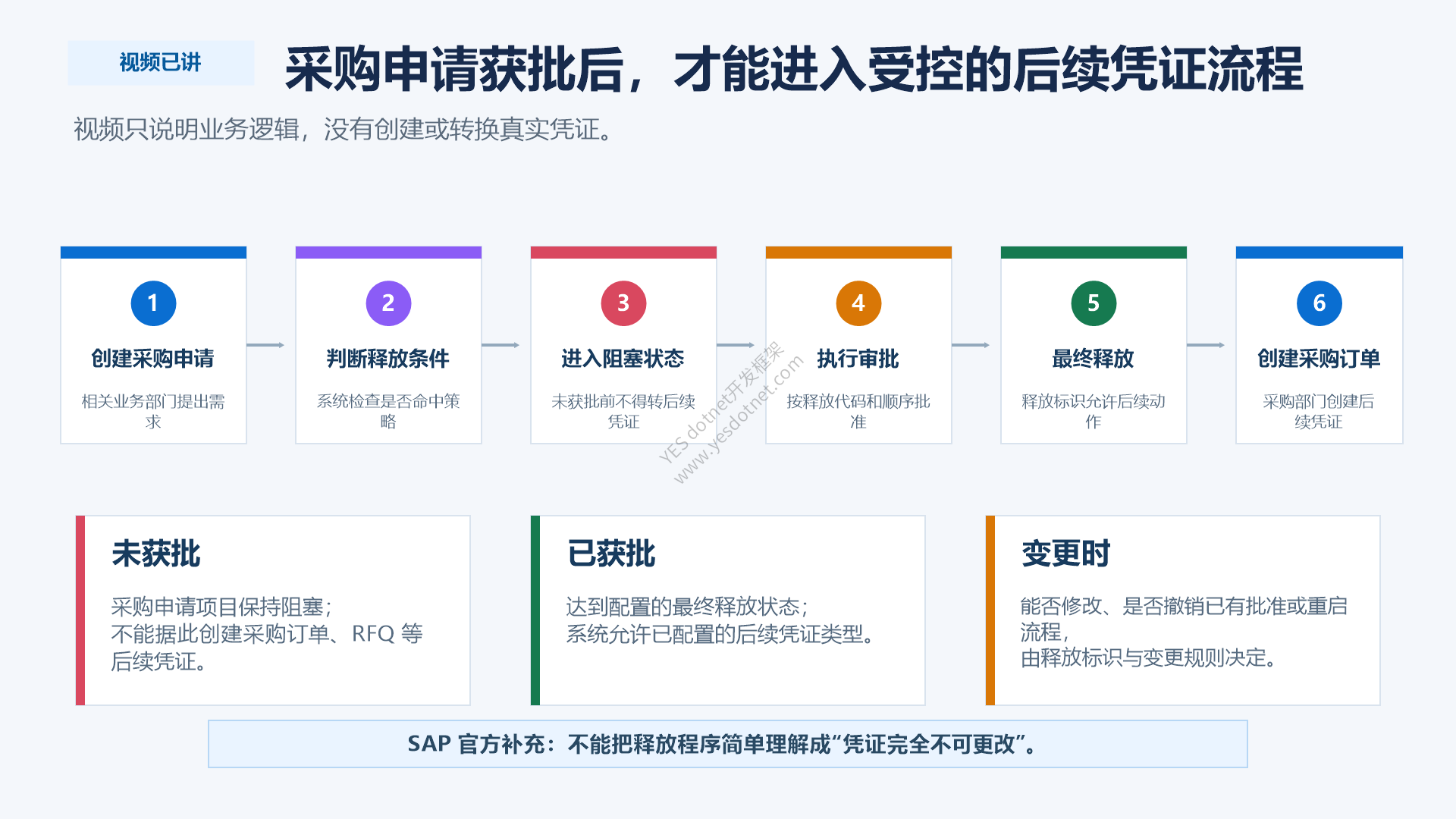Screen dimensions: 1456x819
Task: Click the blue number 6 circle
Action: [1319, 303]
